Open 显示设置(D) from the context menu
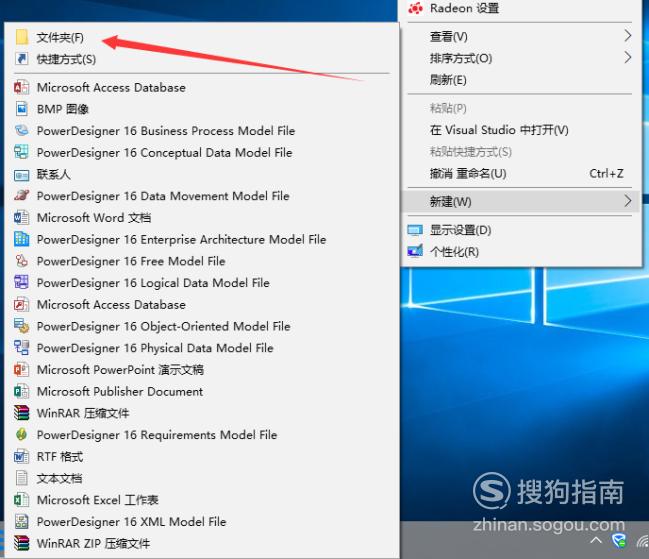Viewport: 649px width, 559px height. 521,230
